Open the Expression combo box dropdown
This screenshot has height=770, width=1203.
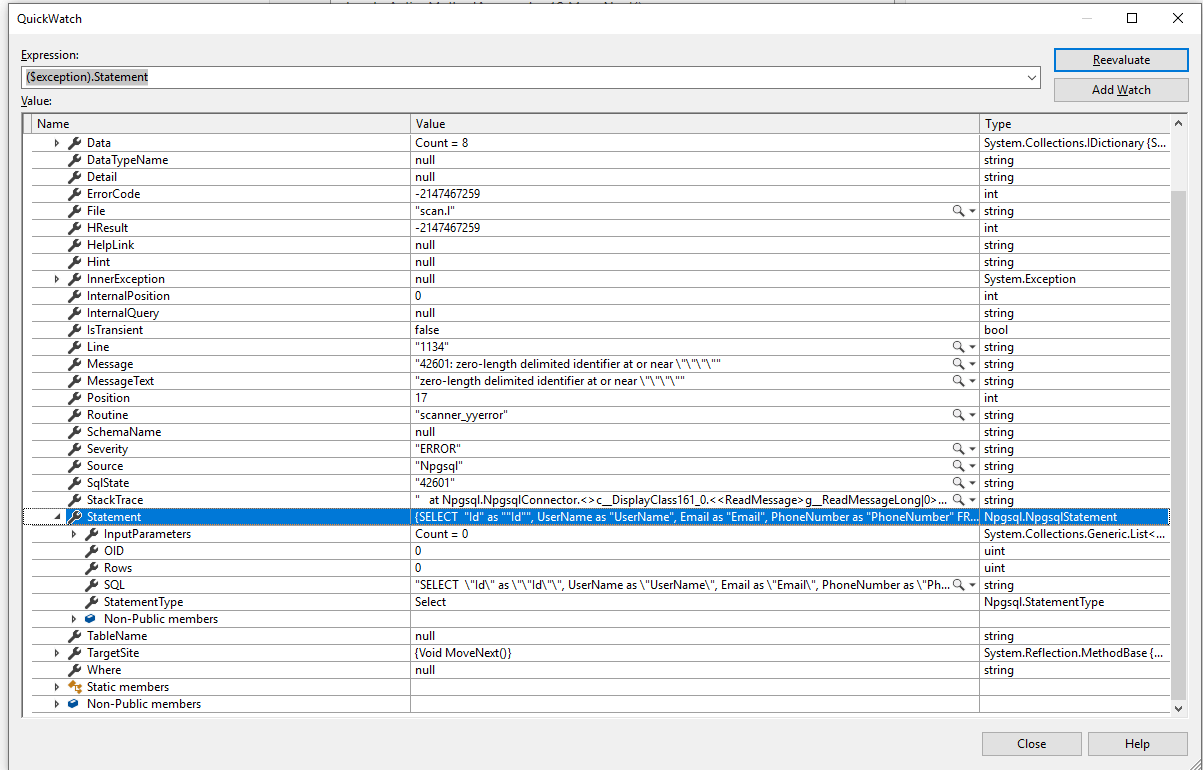pos(1031,77)
